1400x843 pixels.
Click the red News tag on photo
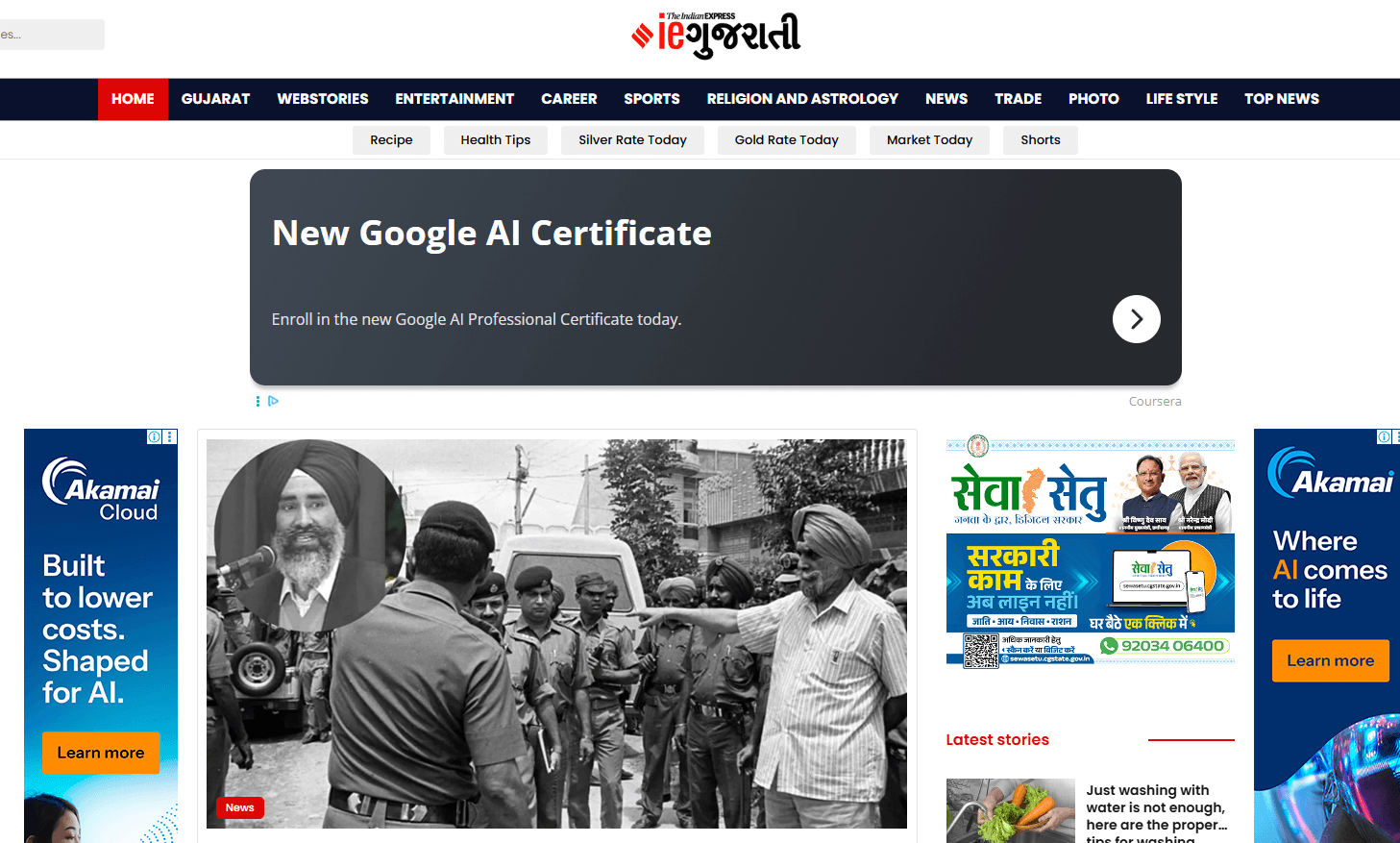click(x=240, y=807)
